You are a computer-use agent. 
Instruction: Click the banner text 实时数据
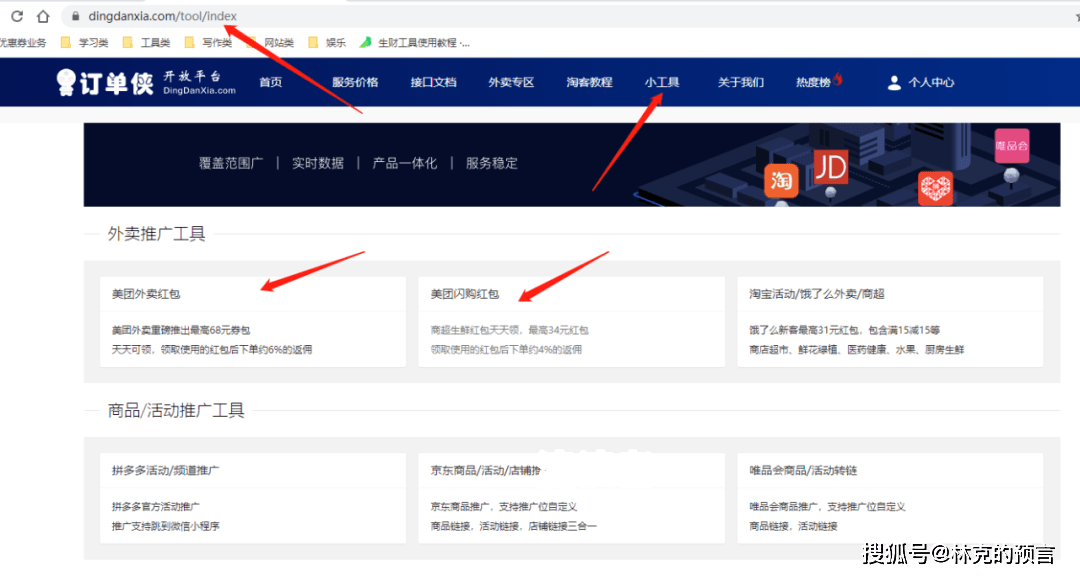(x=318, y=163)
